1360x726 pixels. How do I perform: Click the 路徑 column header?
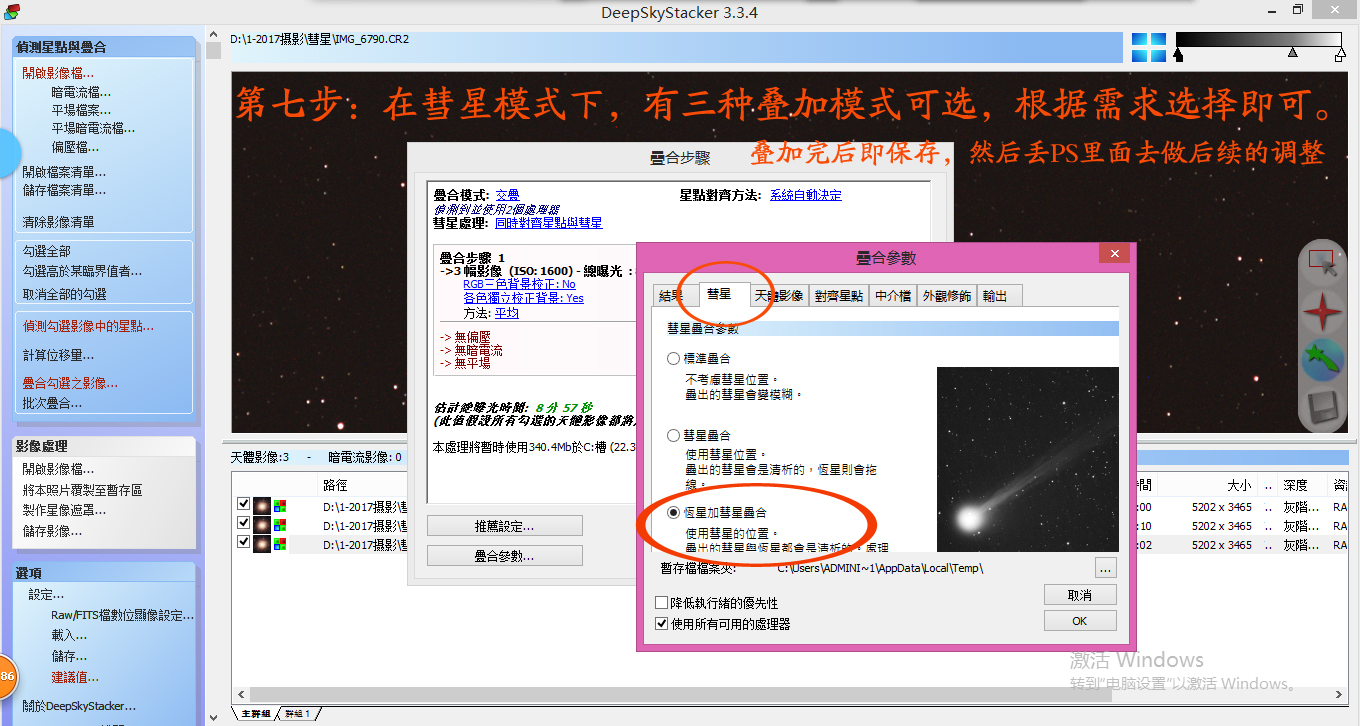(x=335, y=485)
